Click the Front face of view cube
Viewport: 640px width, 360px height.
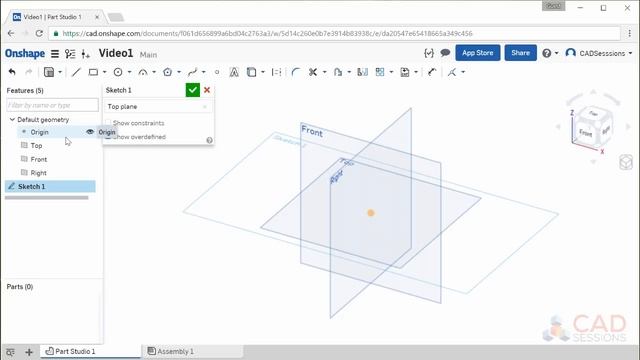point(585,132)
